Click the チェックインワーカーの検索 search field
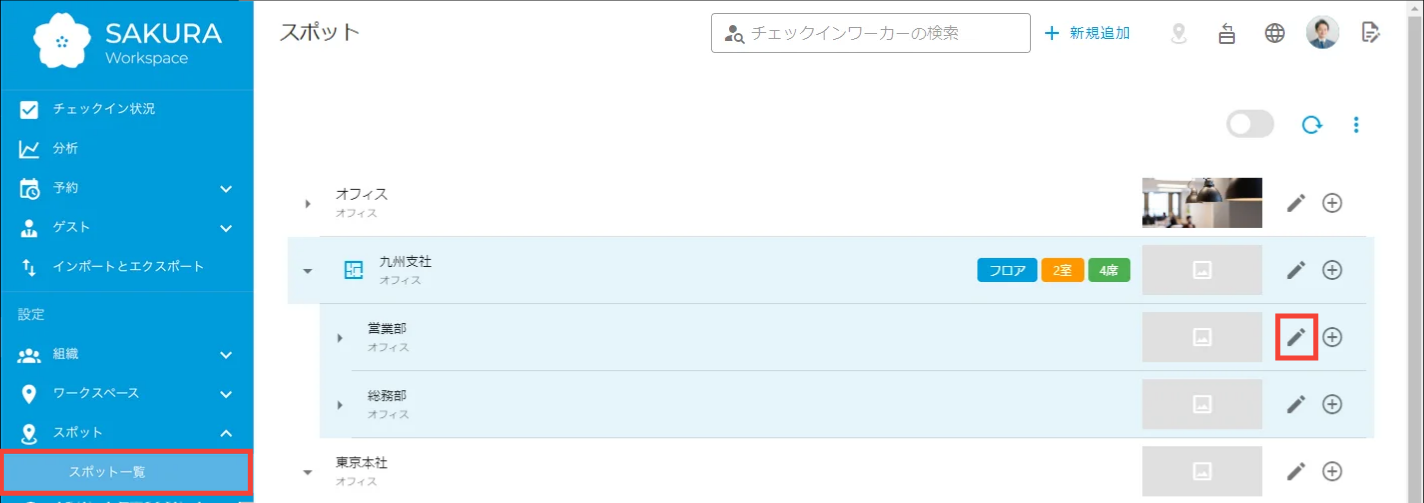The width and height of the screenshot is (1424, 503). point(880,33)
